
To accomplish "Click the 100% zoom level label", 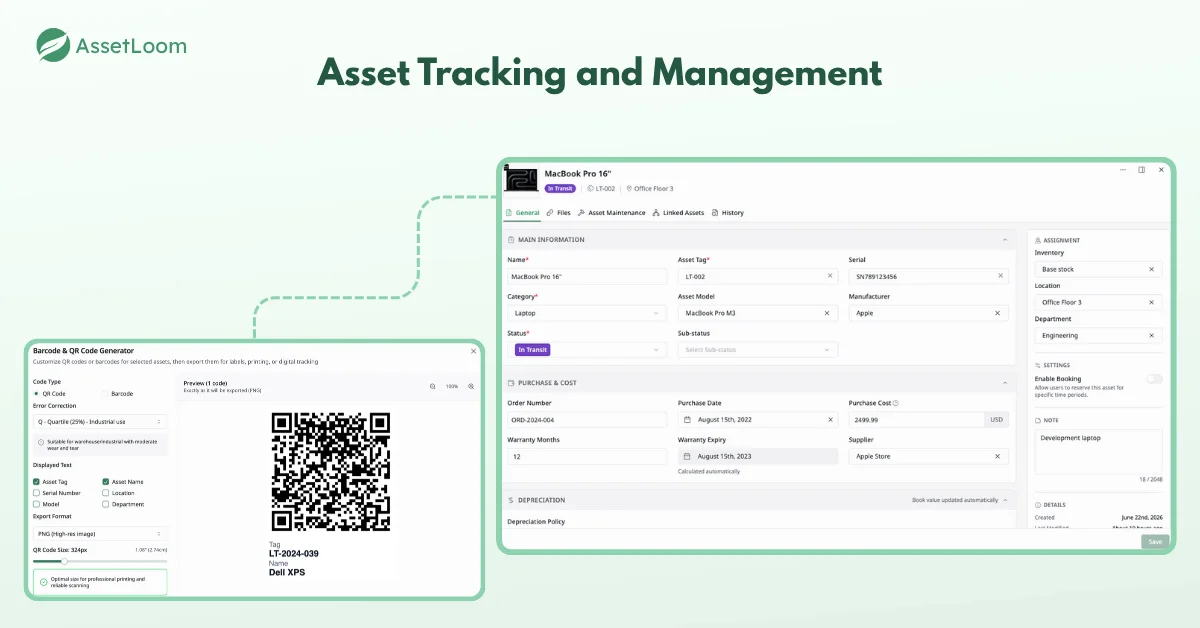I will pos(451,386).
